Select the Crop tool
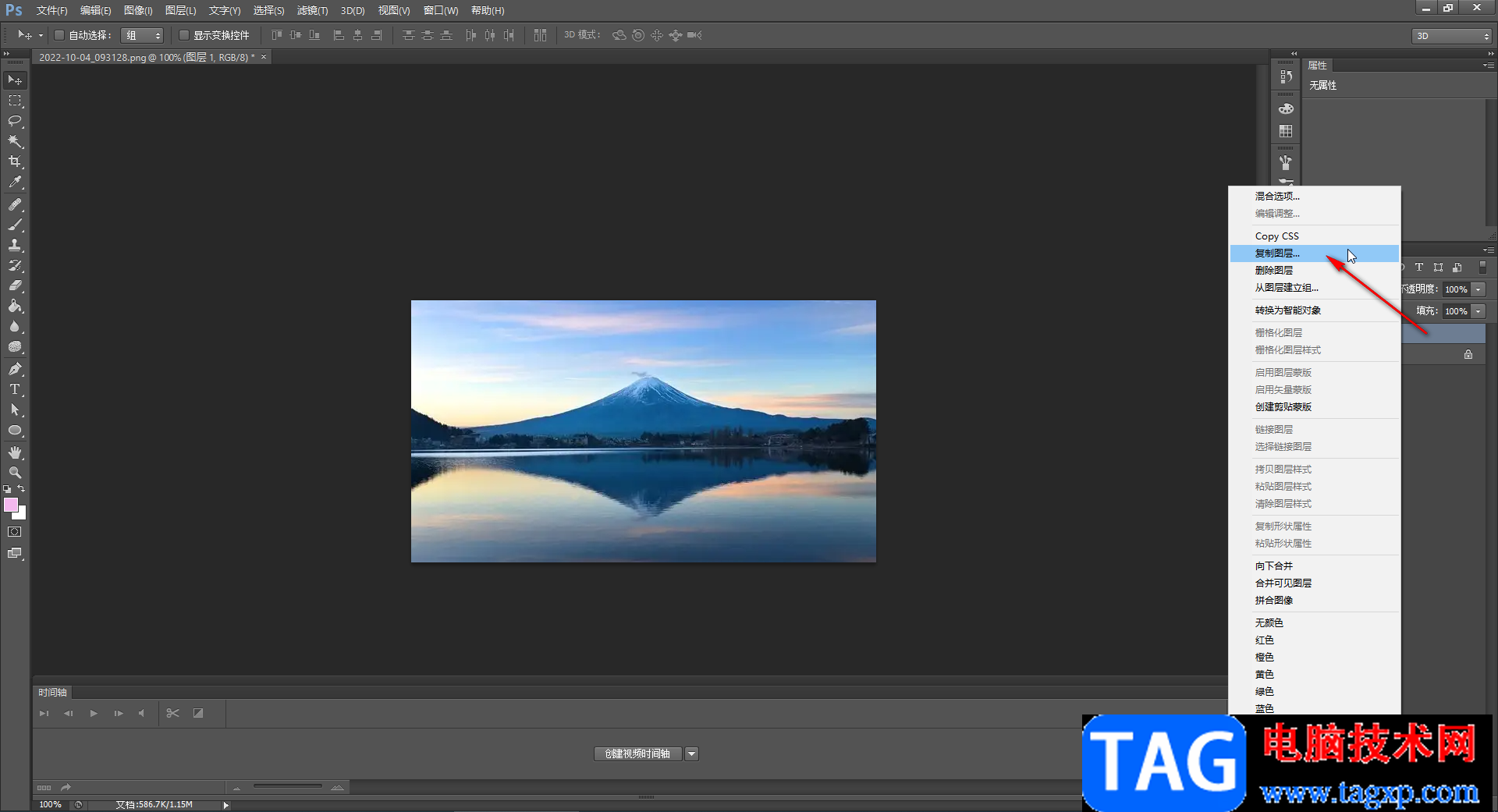Viewport: 1498px width, 812px height. [15, 161]
